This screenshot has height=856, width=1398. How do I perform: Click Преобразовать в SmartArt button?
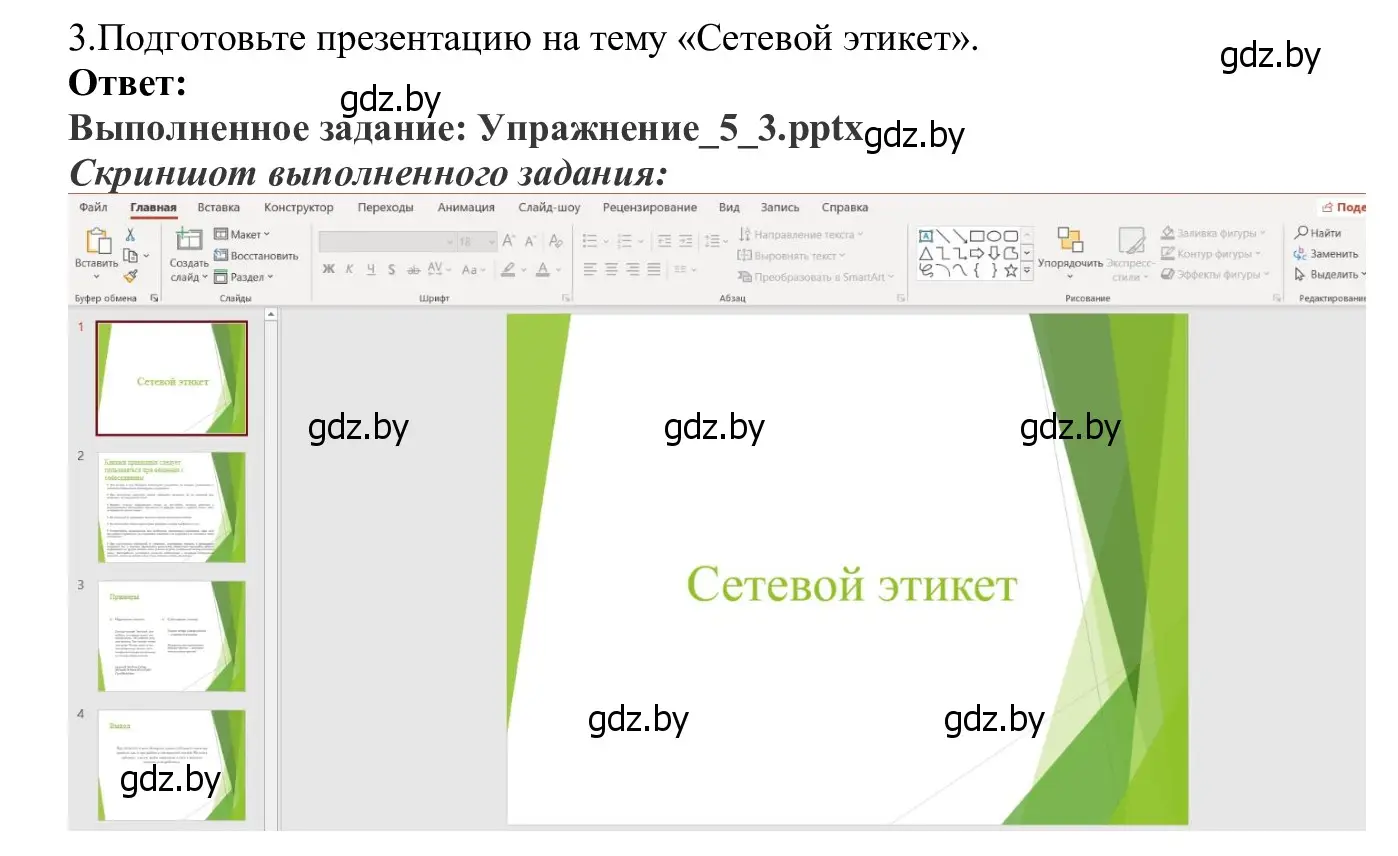[x=815, y=277]
